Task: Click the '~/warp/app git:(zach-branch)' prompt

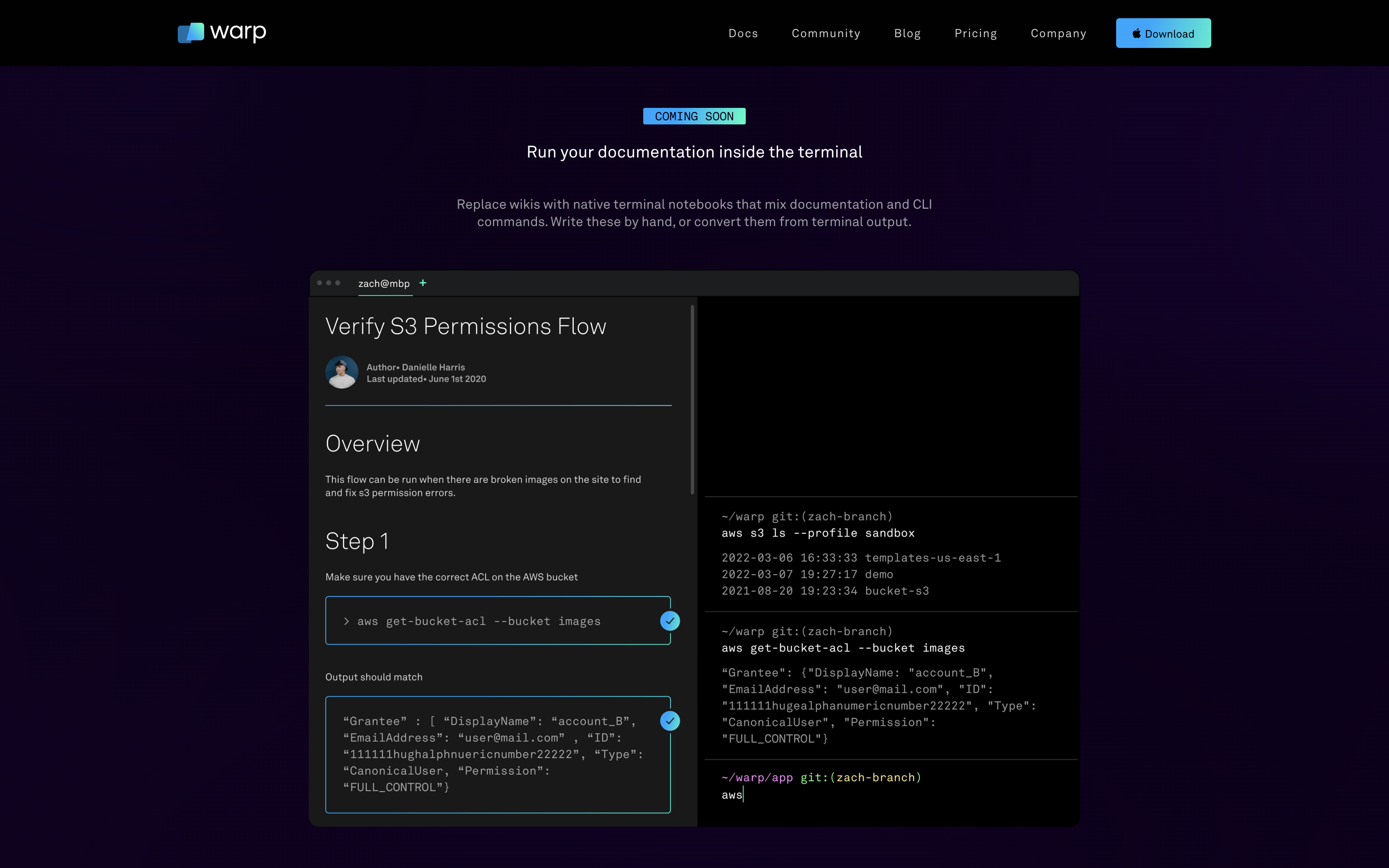Action: coord(821,777)
